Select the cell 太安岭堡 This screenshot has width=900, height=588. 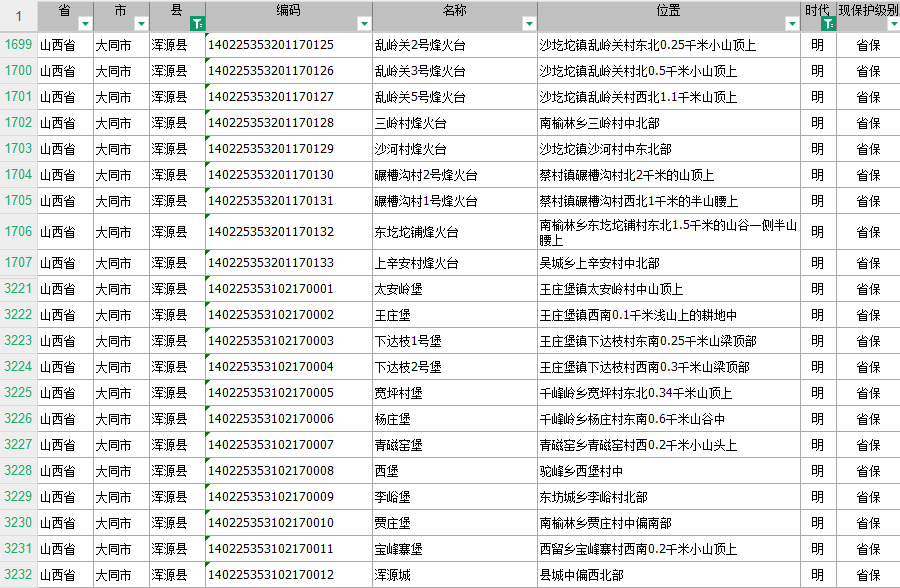(455, 289)
